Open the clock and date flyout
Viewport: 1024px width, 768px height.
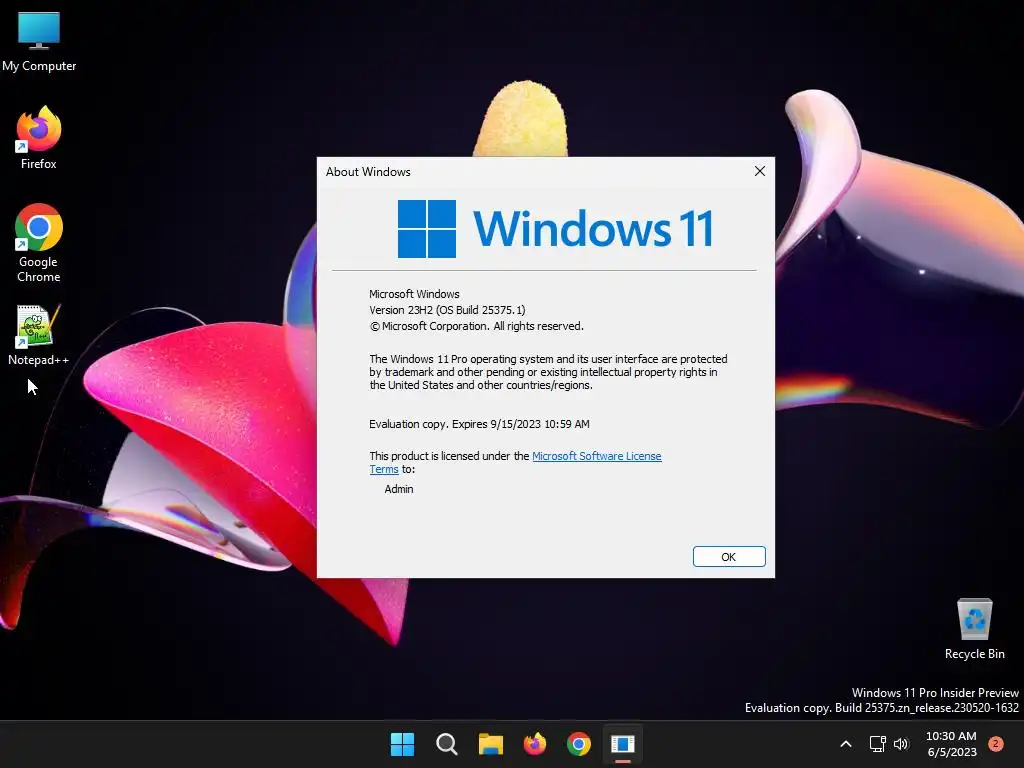[952, 744]
